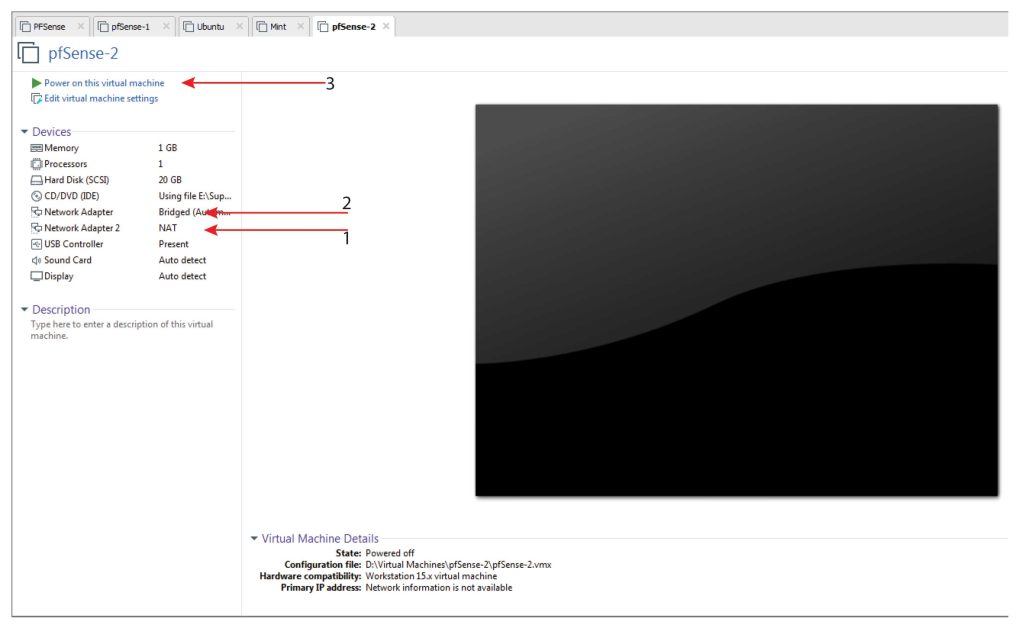
Task: Click the powered-off VM console preview
Action: (737, 300)
